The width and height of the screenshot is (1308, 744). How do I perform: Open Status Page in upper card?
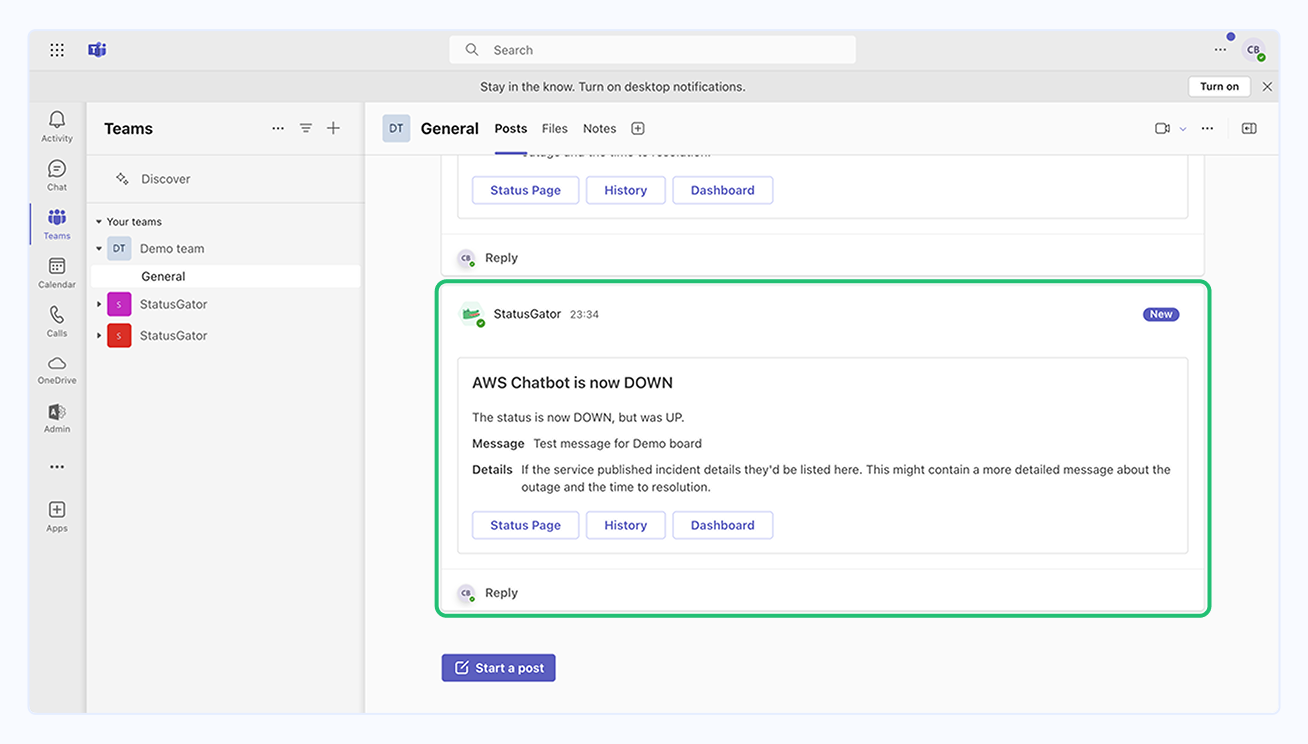pos(525,190)
